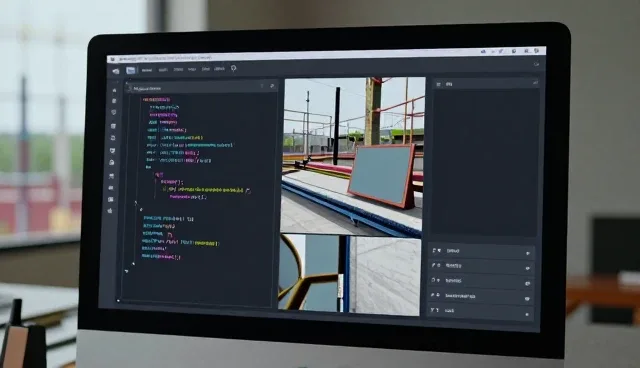
Task: Select the home icon in left sidebar
Action: point(115,90)
